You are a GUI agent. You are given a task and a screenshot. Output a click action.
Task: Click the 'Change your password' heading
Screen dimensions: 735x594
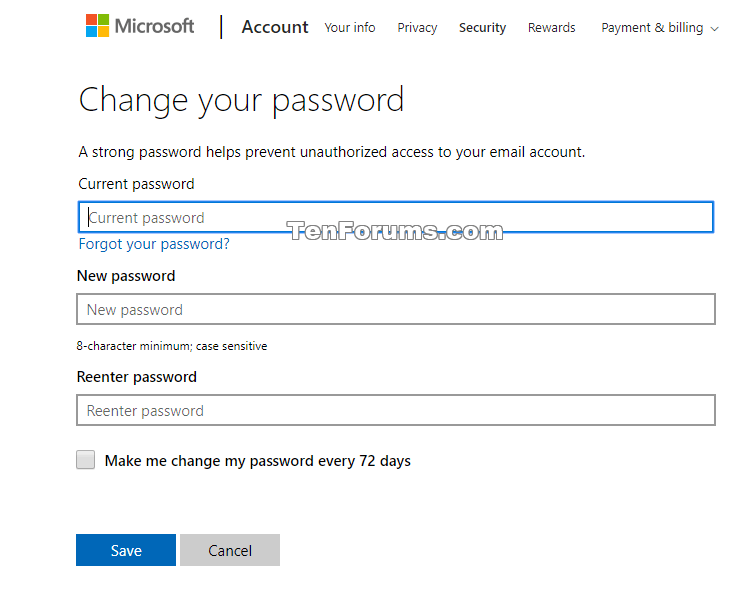pyautogui.click(x=241, y=101)
